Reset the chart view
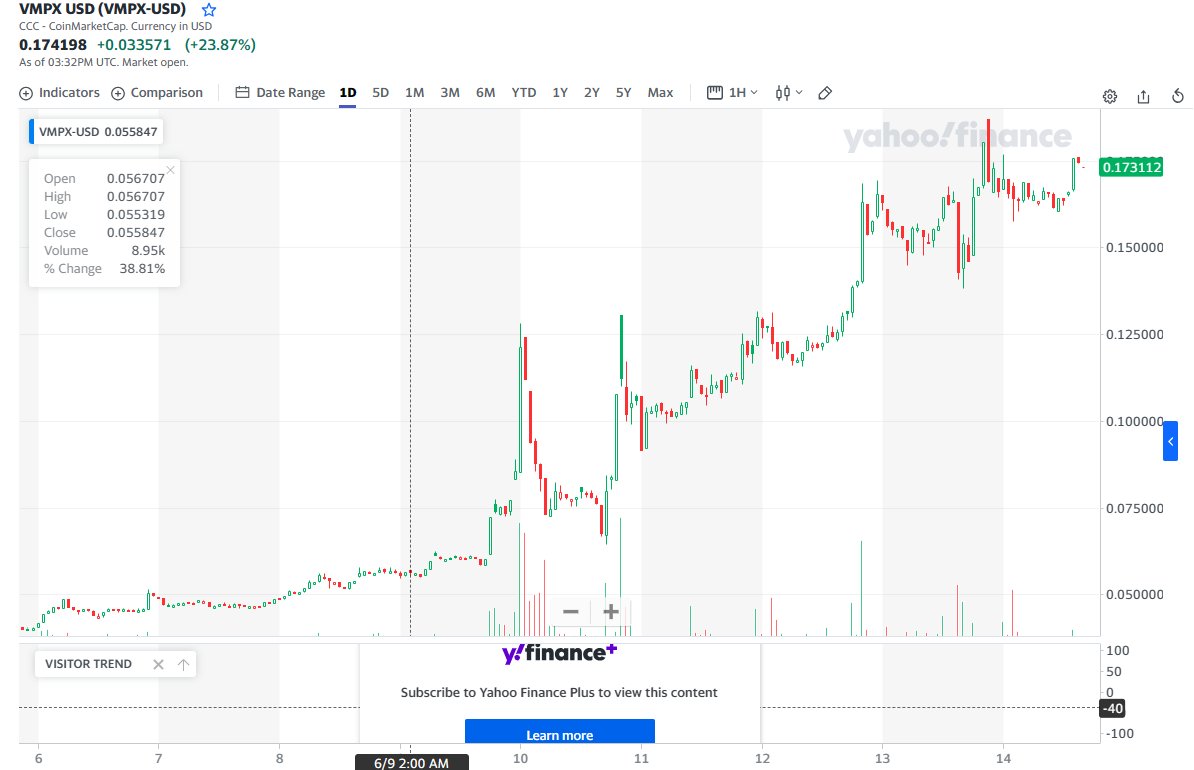This screenshot has width=1194, height=770. (x=1177, y=97)
